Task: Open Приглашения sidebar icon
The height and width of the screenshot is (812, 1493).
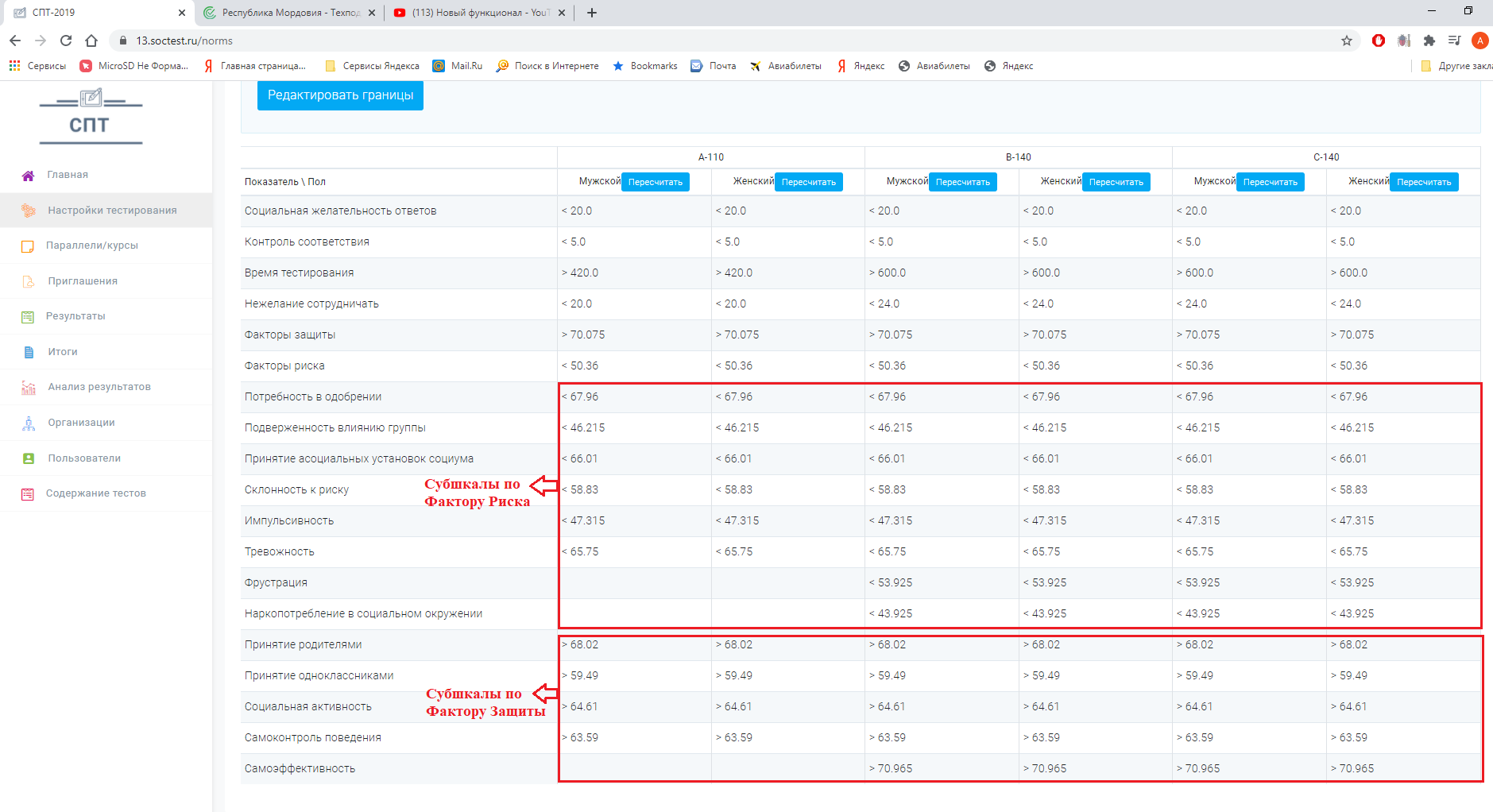Action: (x=28, y=281)
